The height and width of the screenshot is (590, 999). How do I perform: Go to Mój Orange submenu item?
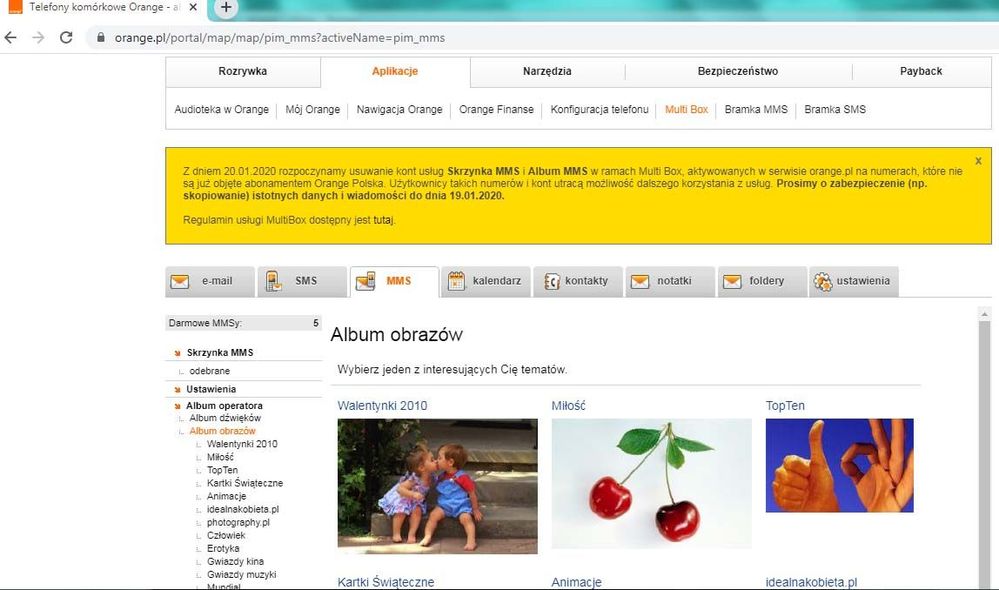313,110
